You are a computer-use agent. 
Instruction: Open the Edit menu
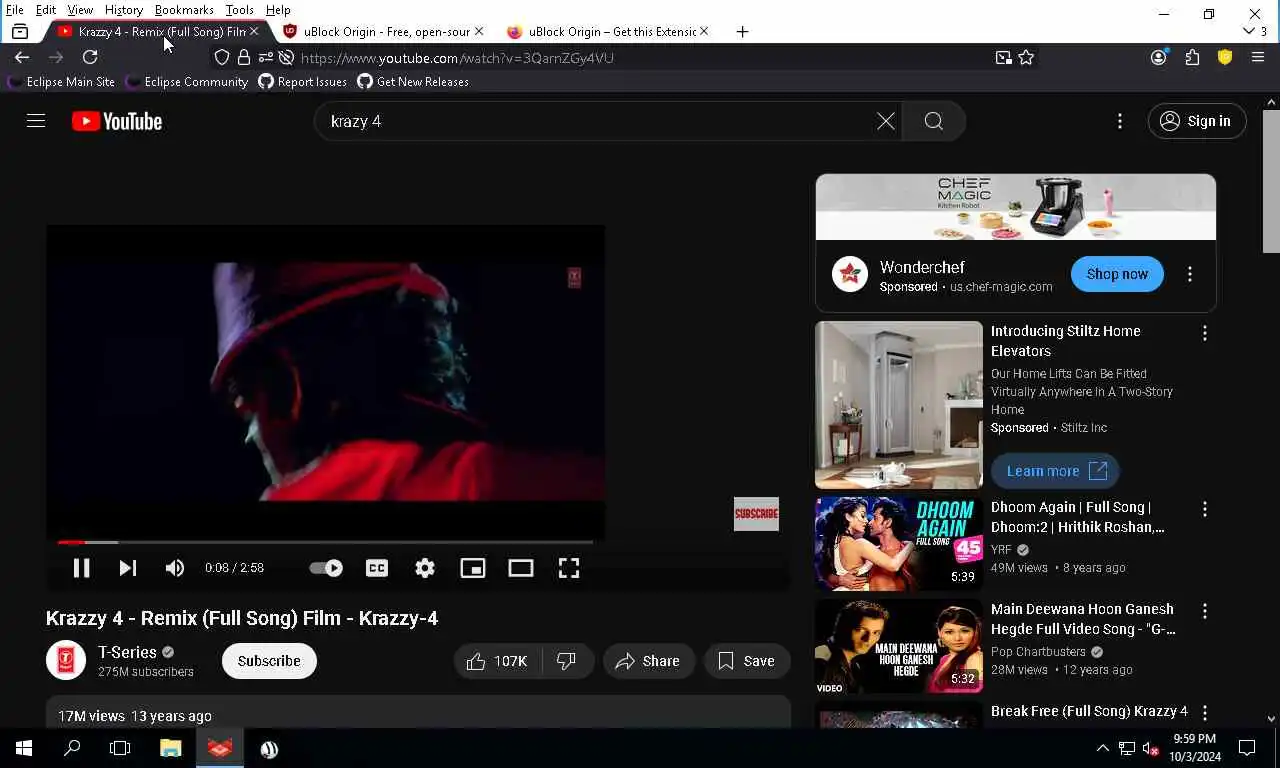(46, 10)
